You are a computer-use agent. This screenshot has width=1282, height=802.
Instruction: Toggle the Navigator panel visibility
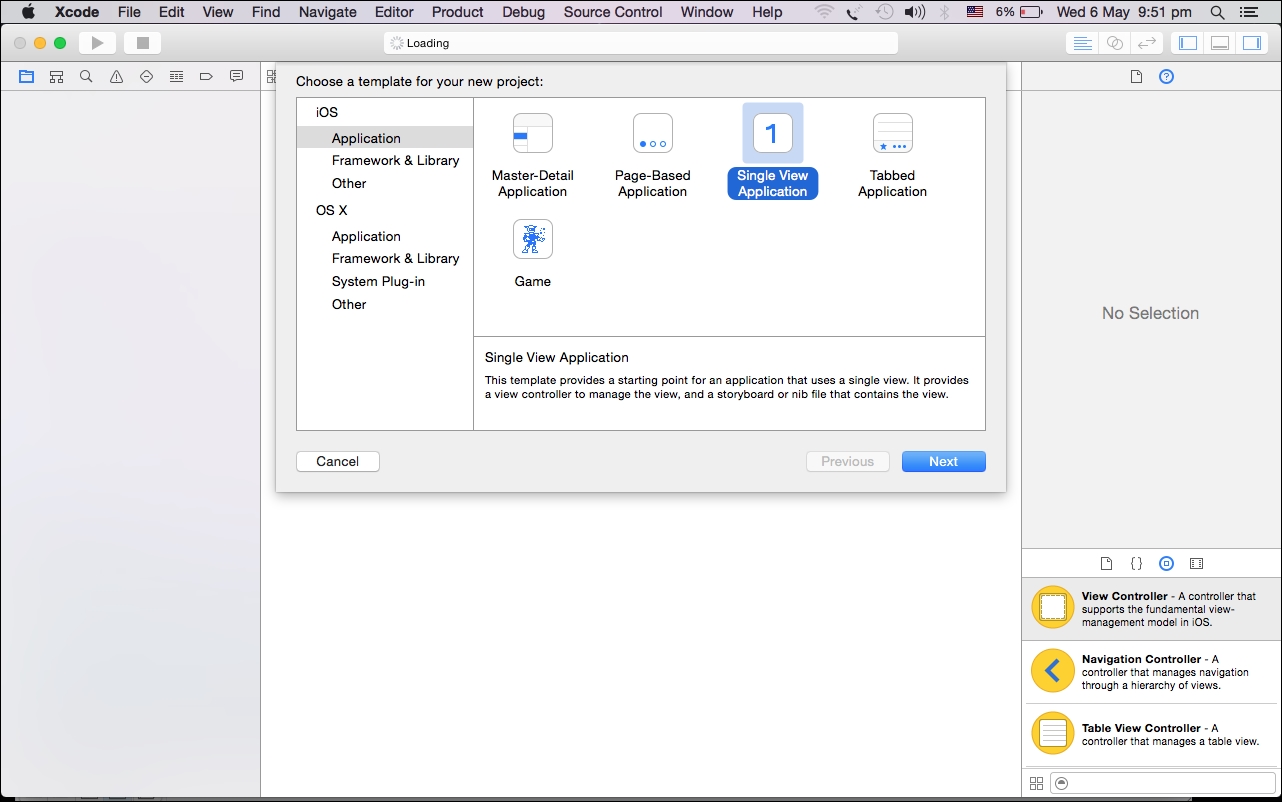1188,43
